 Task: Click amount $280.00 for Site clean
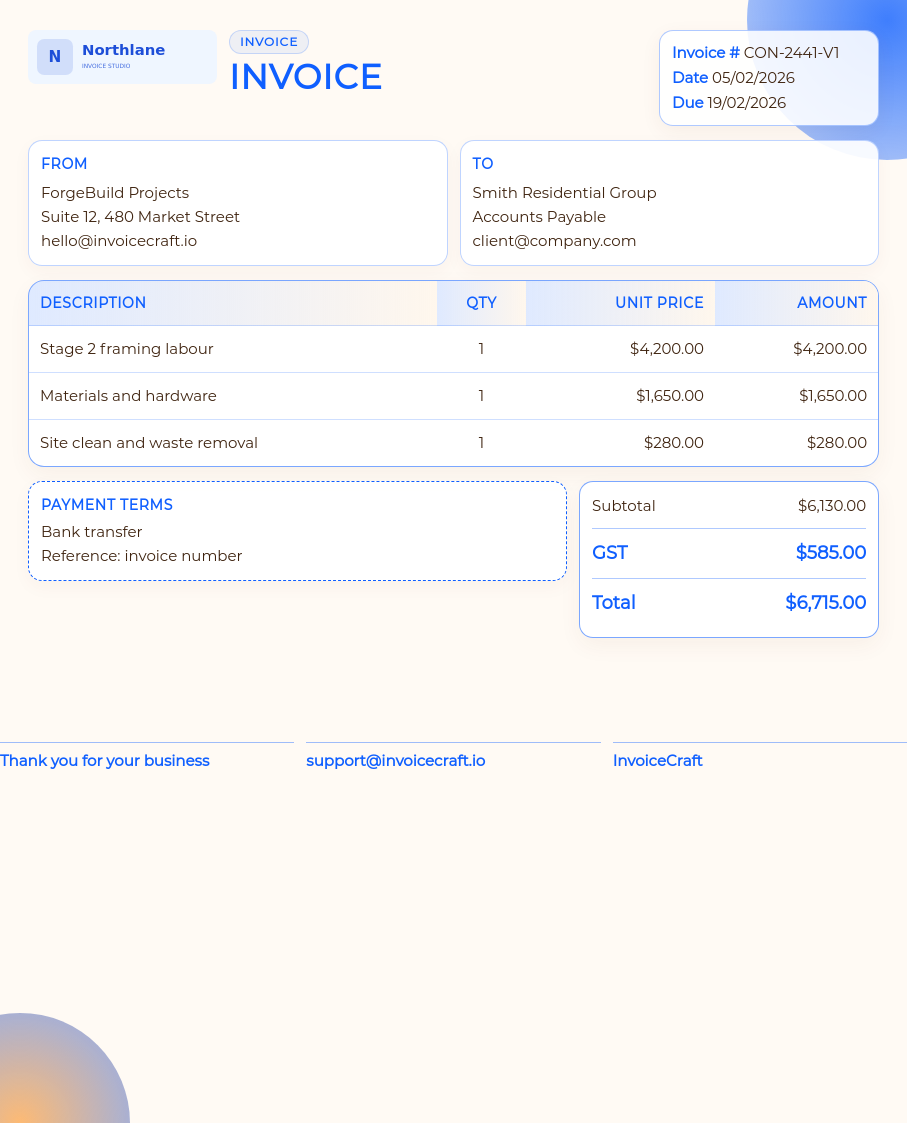click(x=837, y=443)
